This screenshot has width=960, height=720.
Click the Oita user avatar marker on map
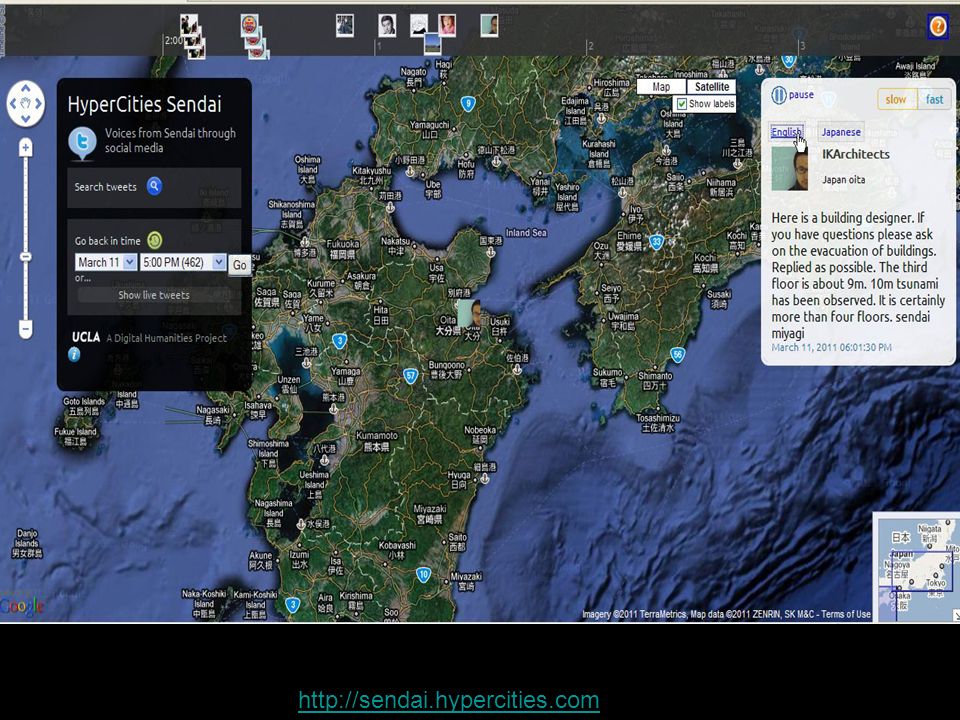tap(469, 313)
